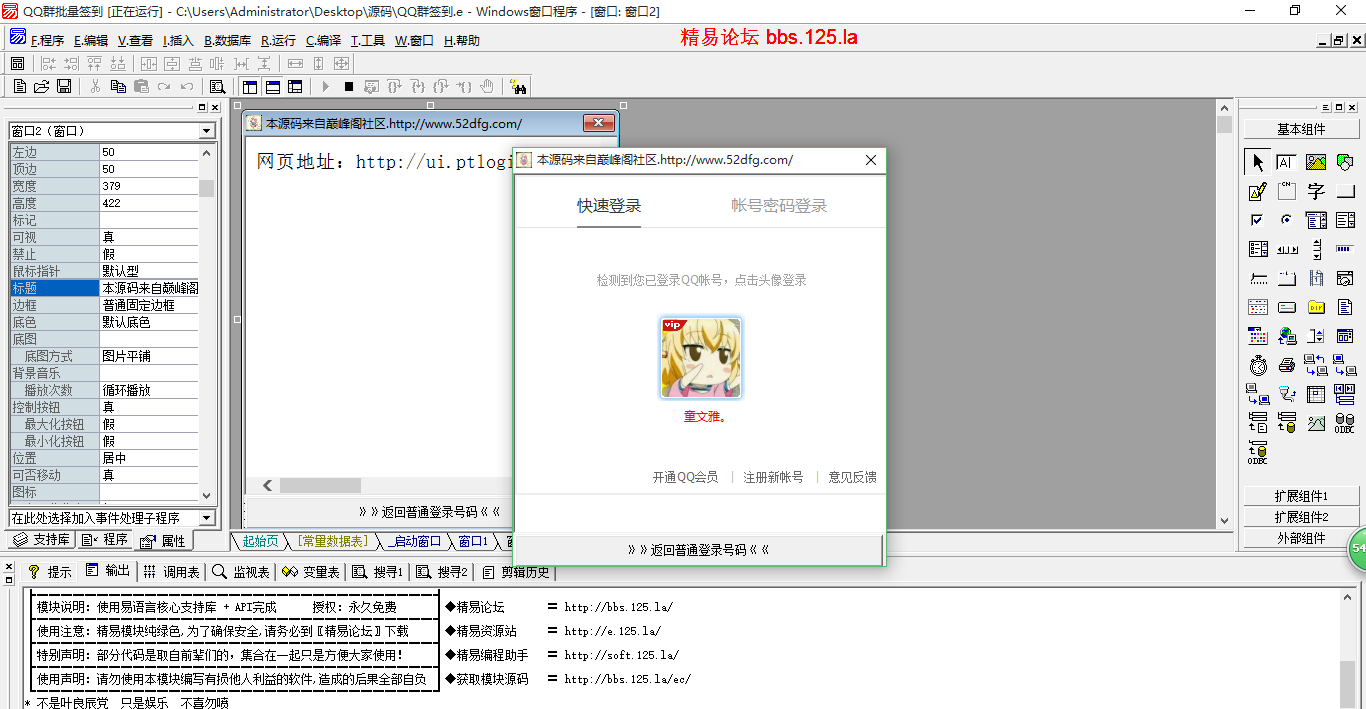Pick the color selector component icon

point(1258,336)
